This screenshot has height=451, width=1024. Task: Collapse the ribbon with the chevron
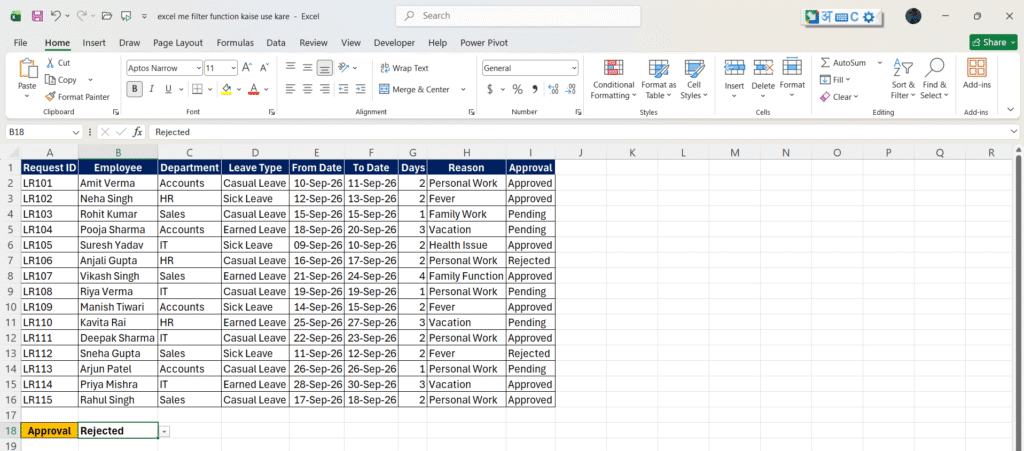1011,110
